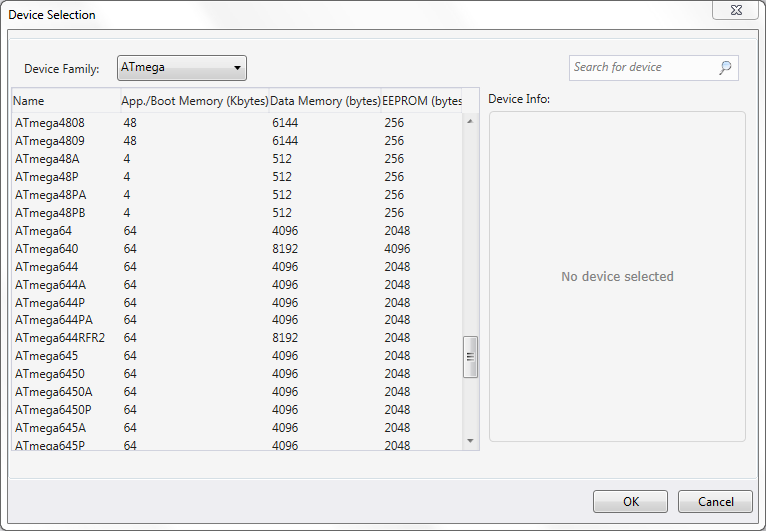Viewport: 766px width, 531px height.
Task: Sort by EEPROM column header
Action: pos(421,101)
